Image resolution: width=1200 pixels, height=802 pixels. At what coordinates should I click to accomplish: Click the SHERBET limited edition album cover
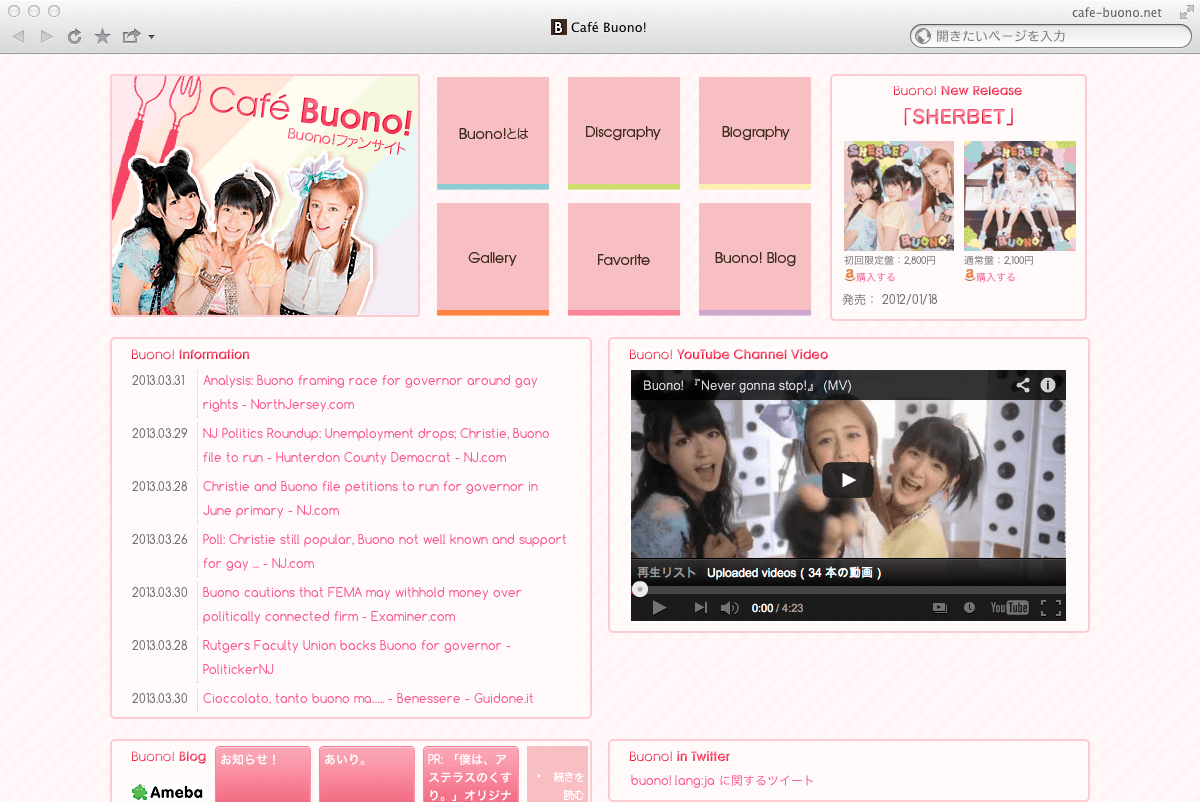click(898, 196)
